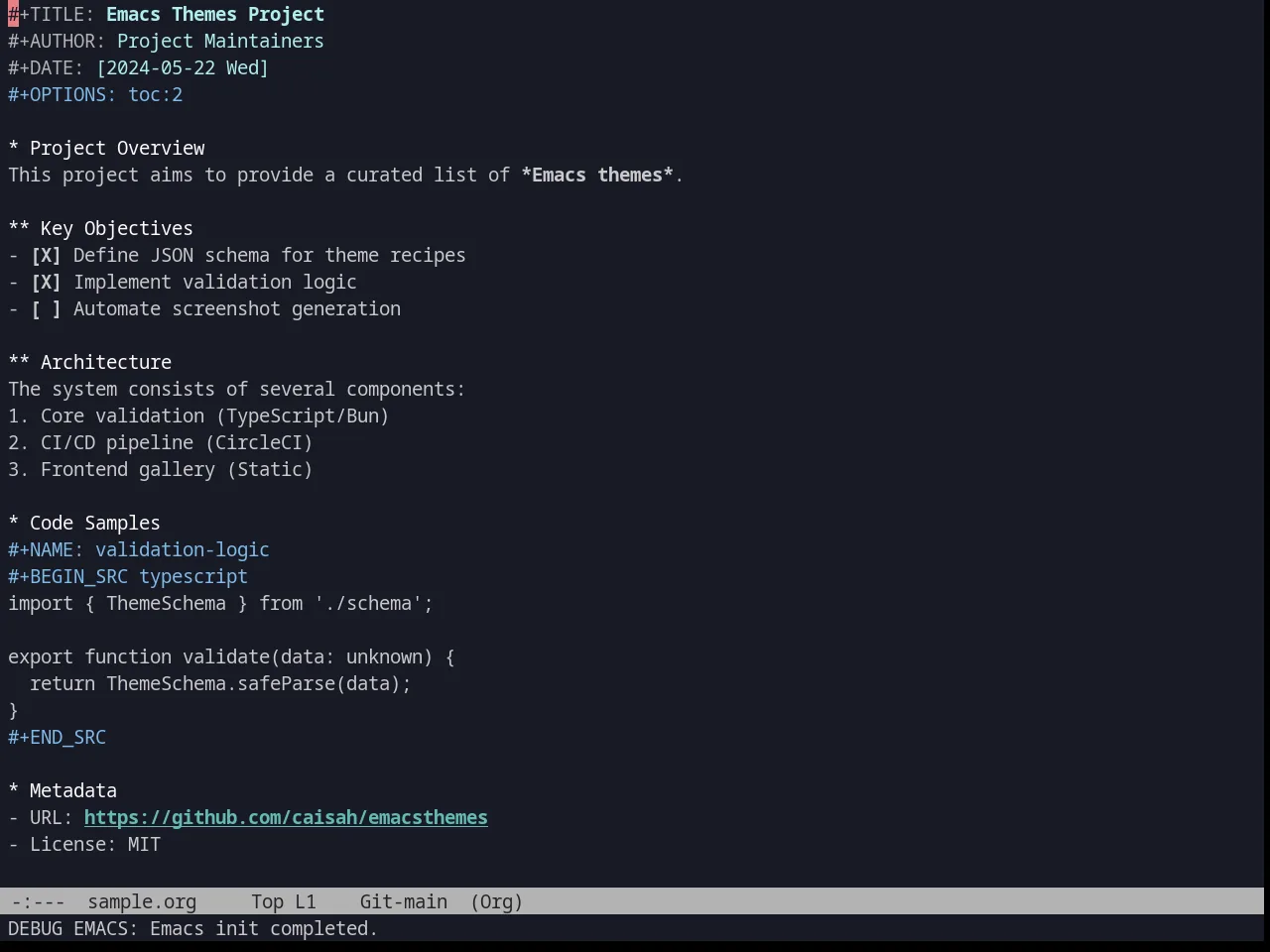Click the sample.org buffer name in mode line
Viewport: 1270px width, 952px height.
(x=142, y=901)
